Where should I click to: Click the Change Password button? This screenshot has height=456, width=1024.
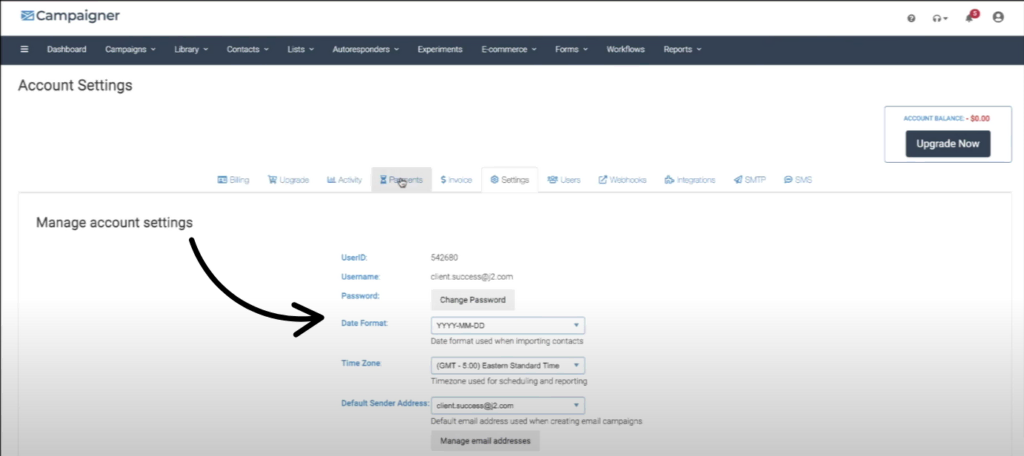[472, 299]
